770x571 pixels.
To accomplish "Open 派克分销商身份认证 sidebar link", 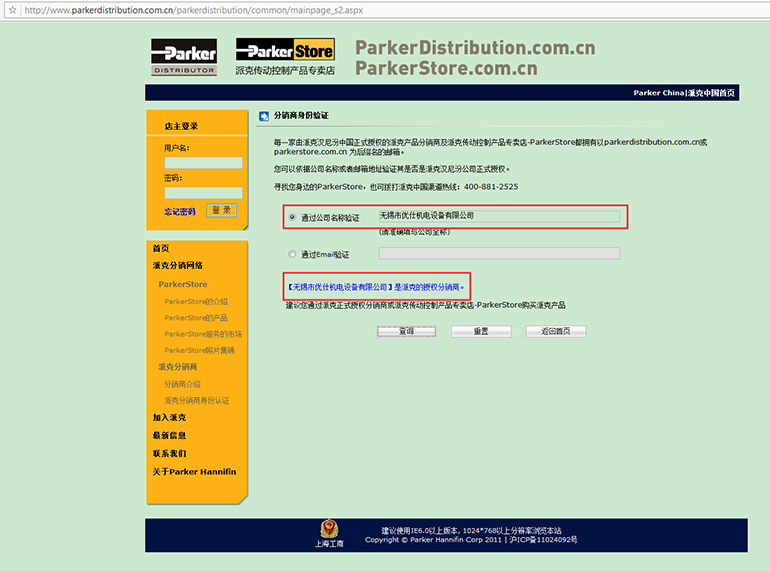I will 196,400.
